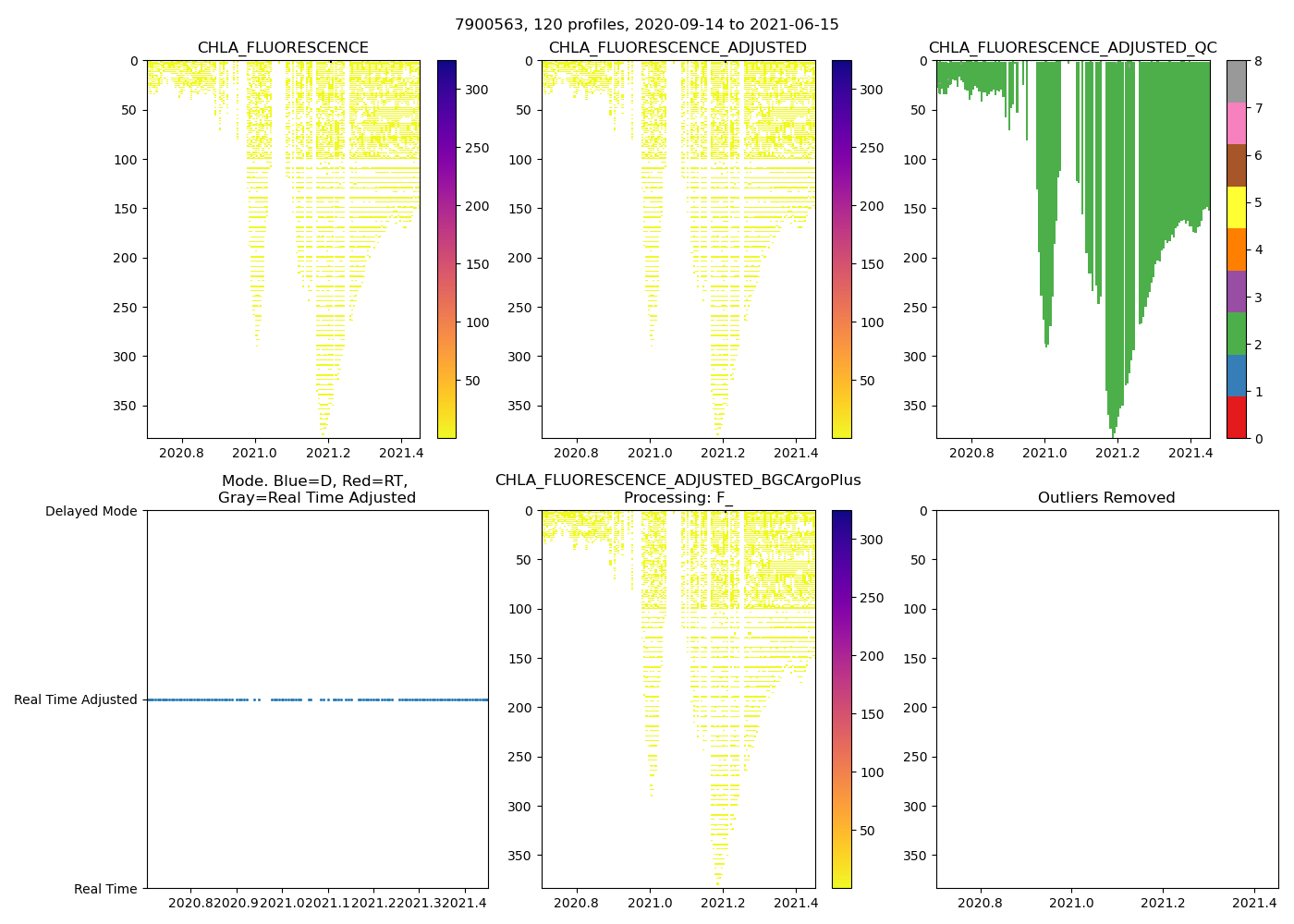Viewport: 1294px width, 924px height.
Task: Click the figure title with float 7900563
Action: click(x=646, y=25)
